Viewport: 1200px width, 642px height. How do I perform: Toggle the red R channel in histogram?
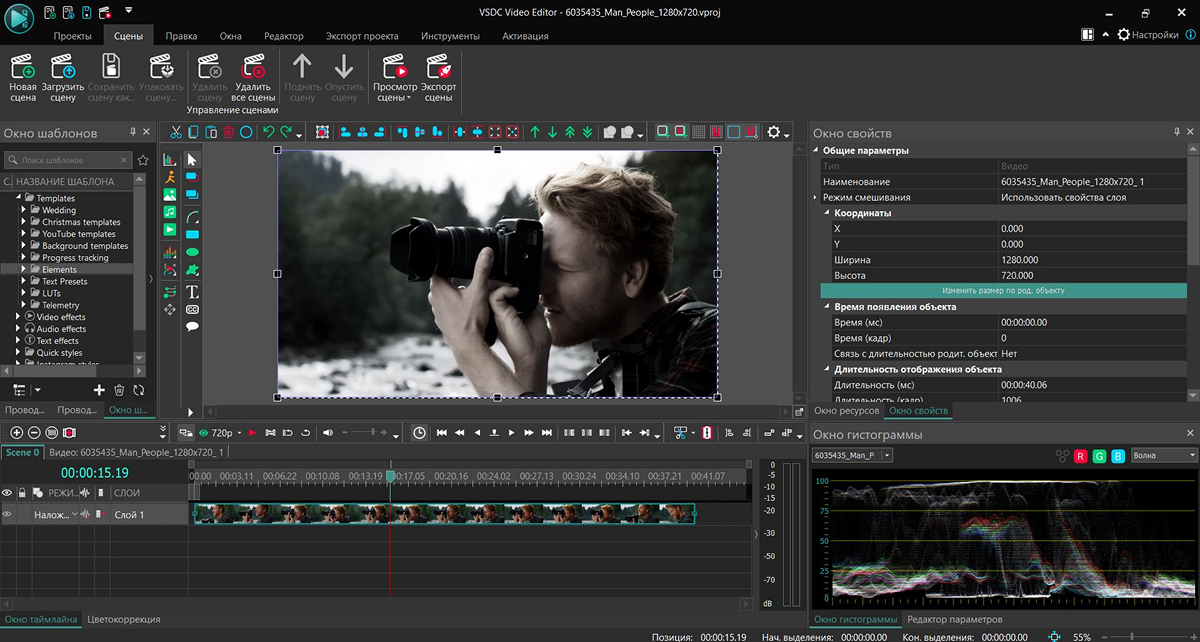click(x=1081, y=456)
